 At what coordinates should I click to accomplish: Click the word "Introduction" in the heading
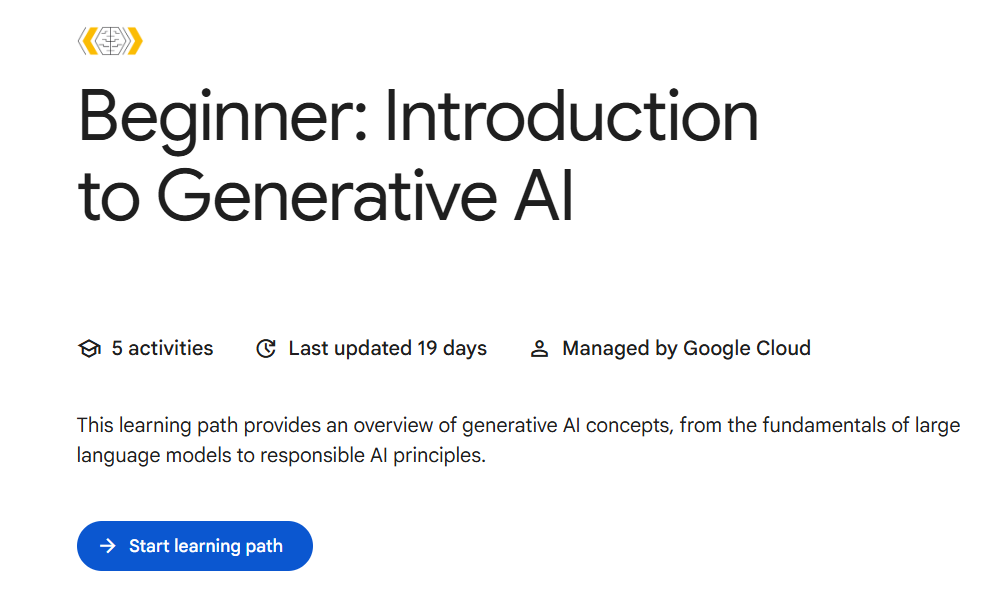570,117
